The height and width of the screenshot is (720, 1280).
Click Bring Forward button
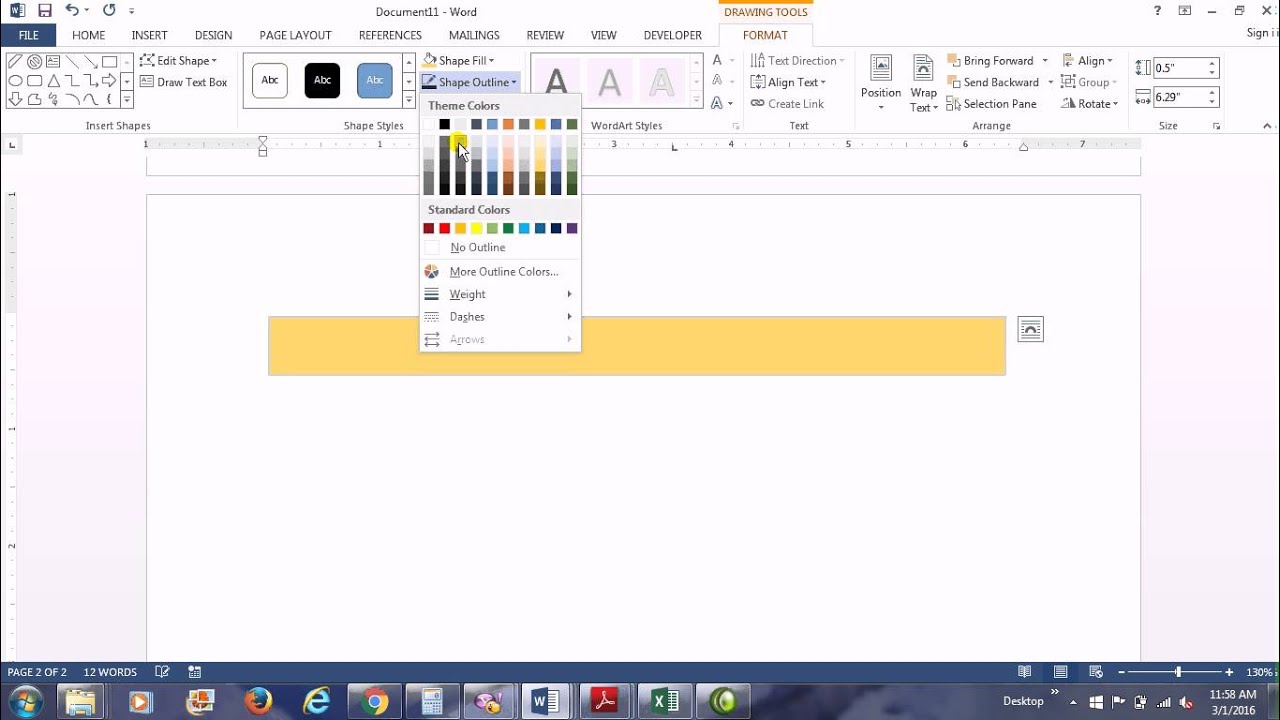pos(991,61)
